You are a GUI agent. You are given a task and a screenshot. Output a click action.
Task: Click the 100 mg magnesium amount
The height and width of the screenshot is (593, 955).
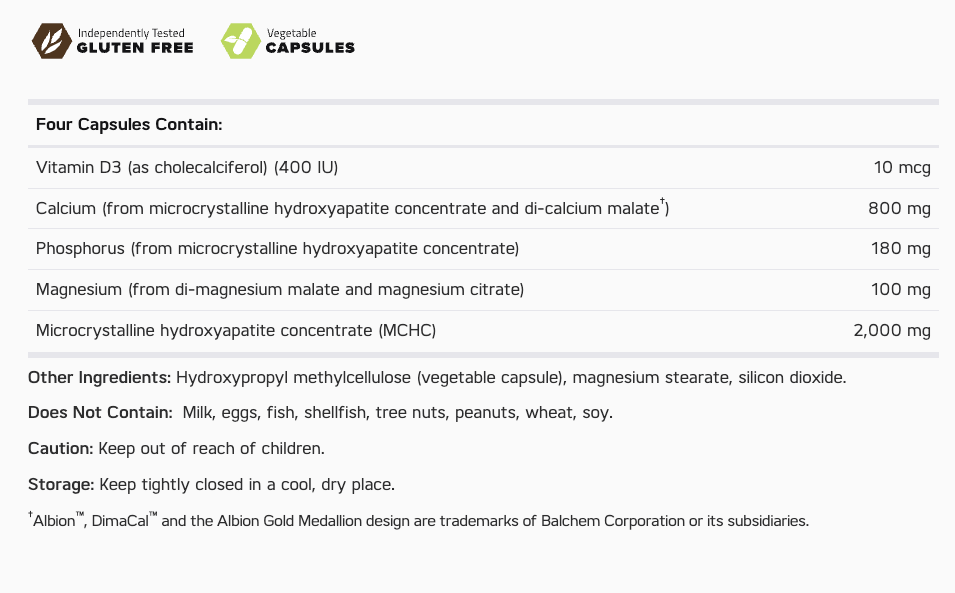[x=900, y=289]
